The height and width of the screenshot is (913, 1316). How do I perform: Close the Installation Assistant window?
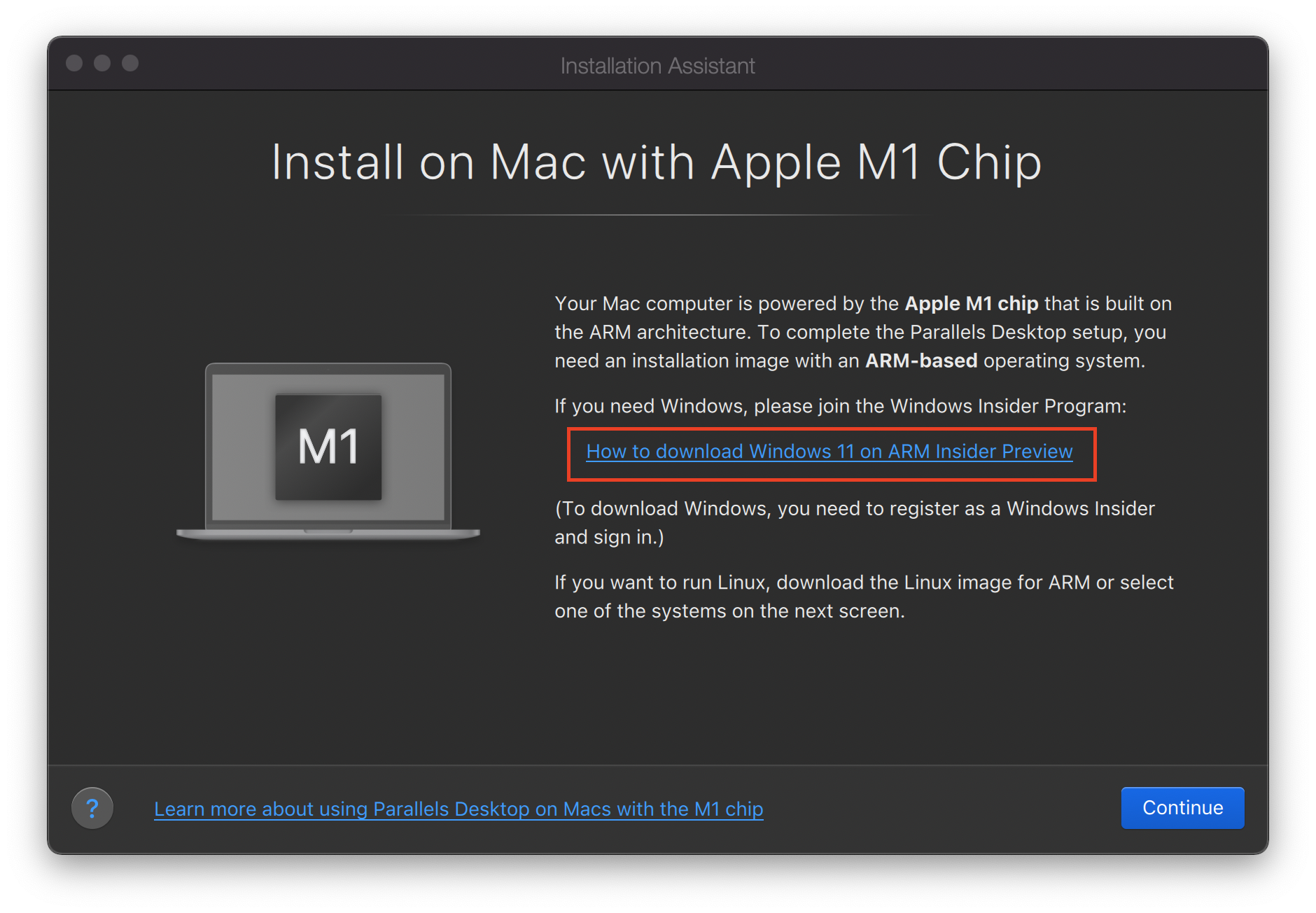74,63
